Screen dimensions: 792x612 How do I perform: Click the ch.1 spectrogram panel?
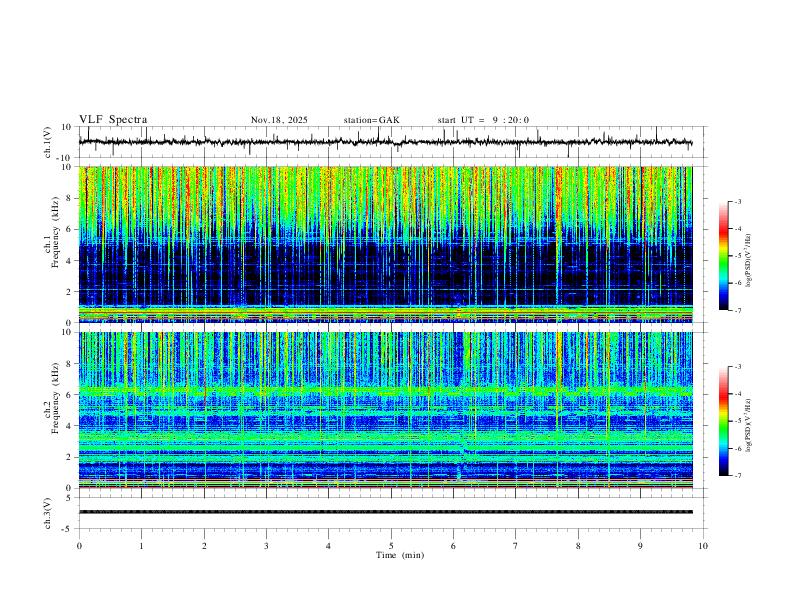pos(385,244)
